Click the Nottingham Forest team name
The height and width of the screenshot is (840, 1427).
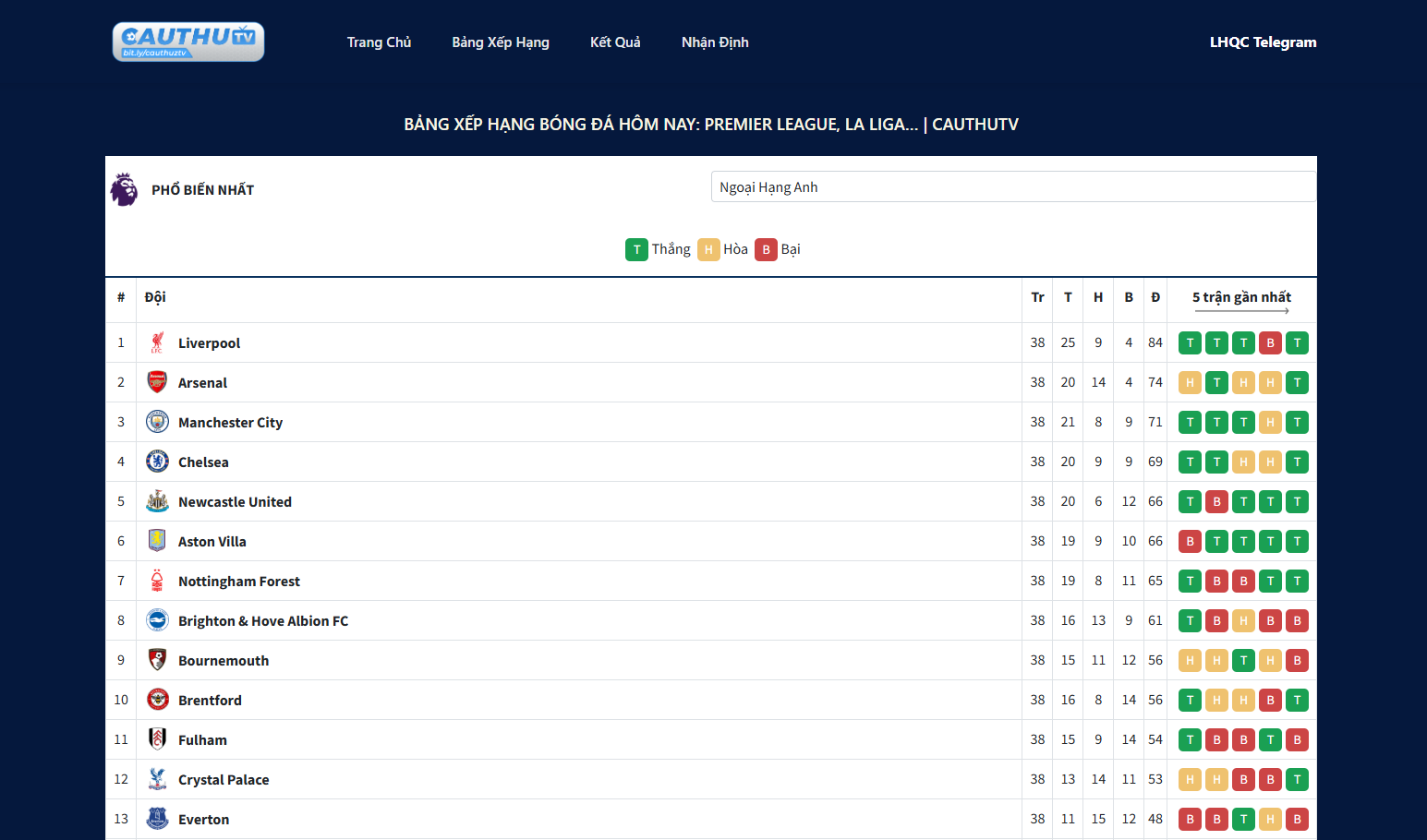coord(239,582)
